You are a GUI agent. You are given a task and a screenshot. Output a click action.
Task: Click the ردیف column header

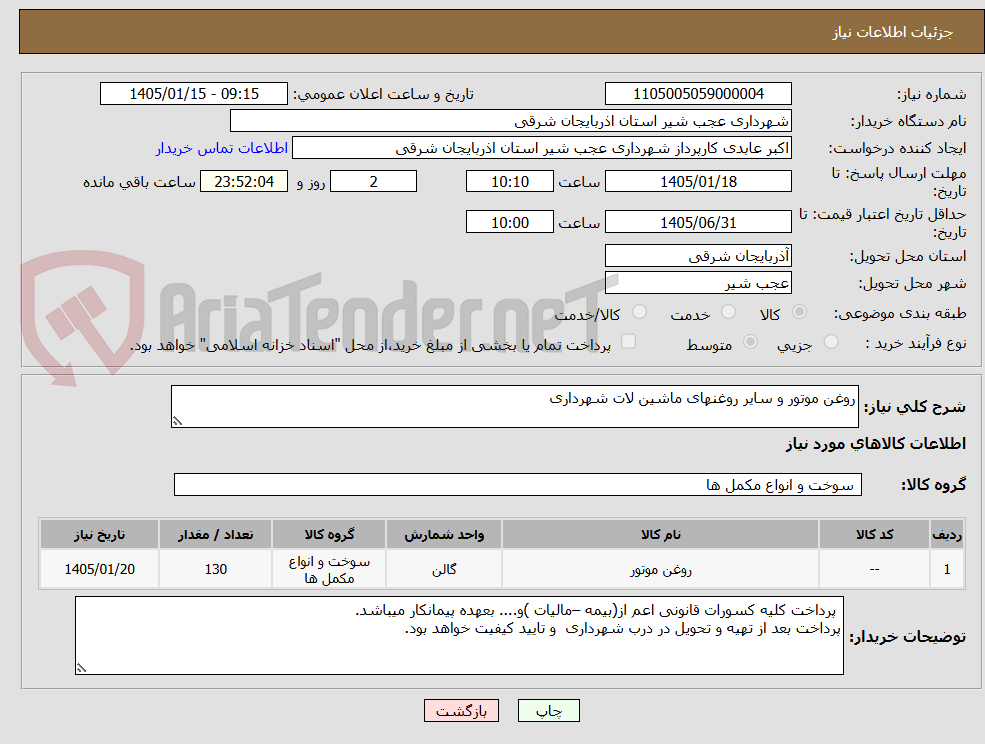point(947,534)
